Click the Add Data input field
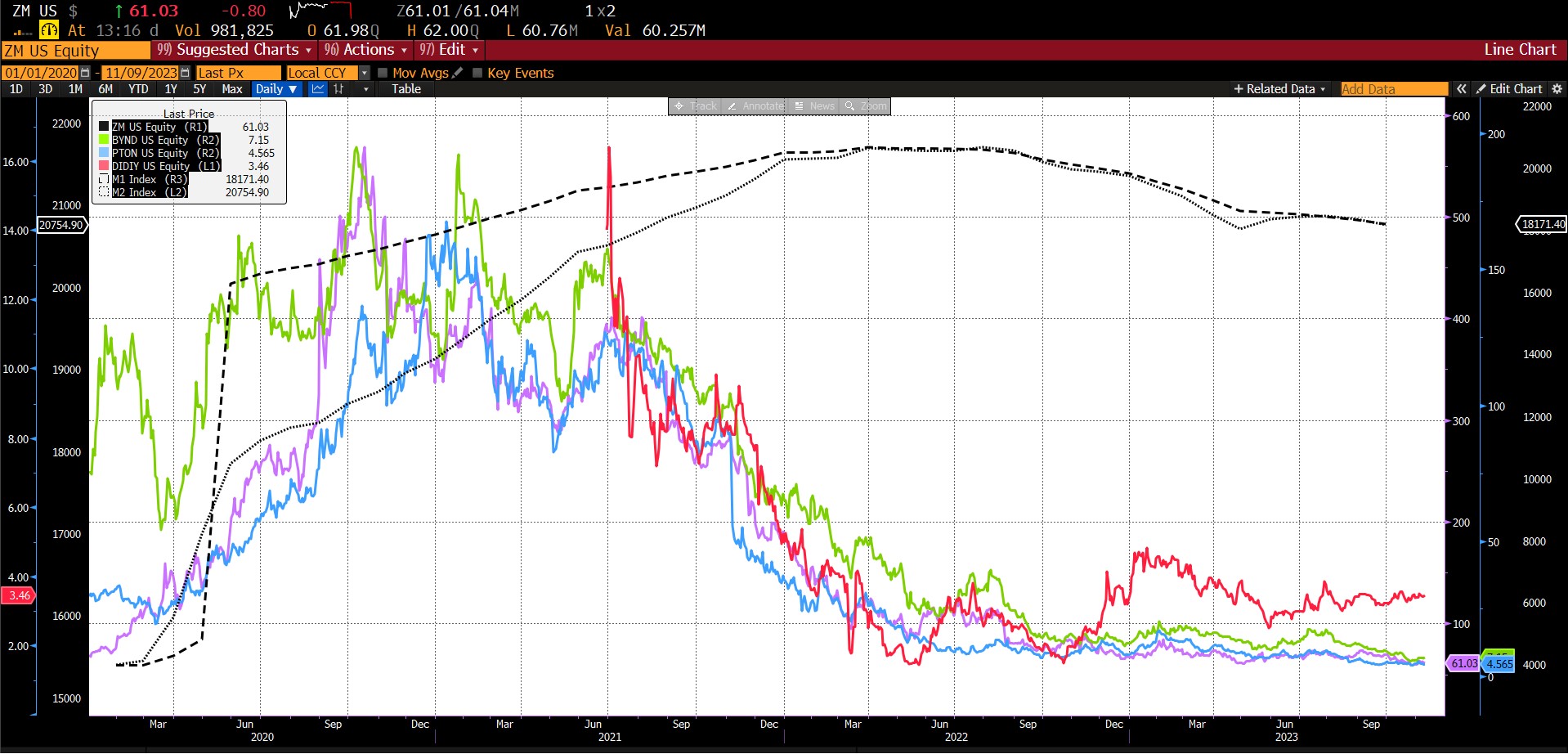Screen dimensions: 1568x754 (x=1393, y=89)
